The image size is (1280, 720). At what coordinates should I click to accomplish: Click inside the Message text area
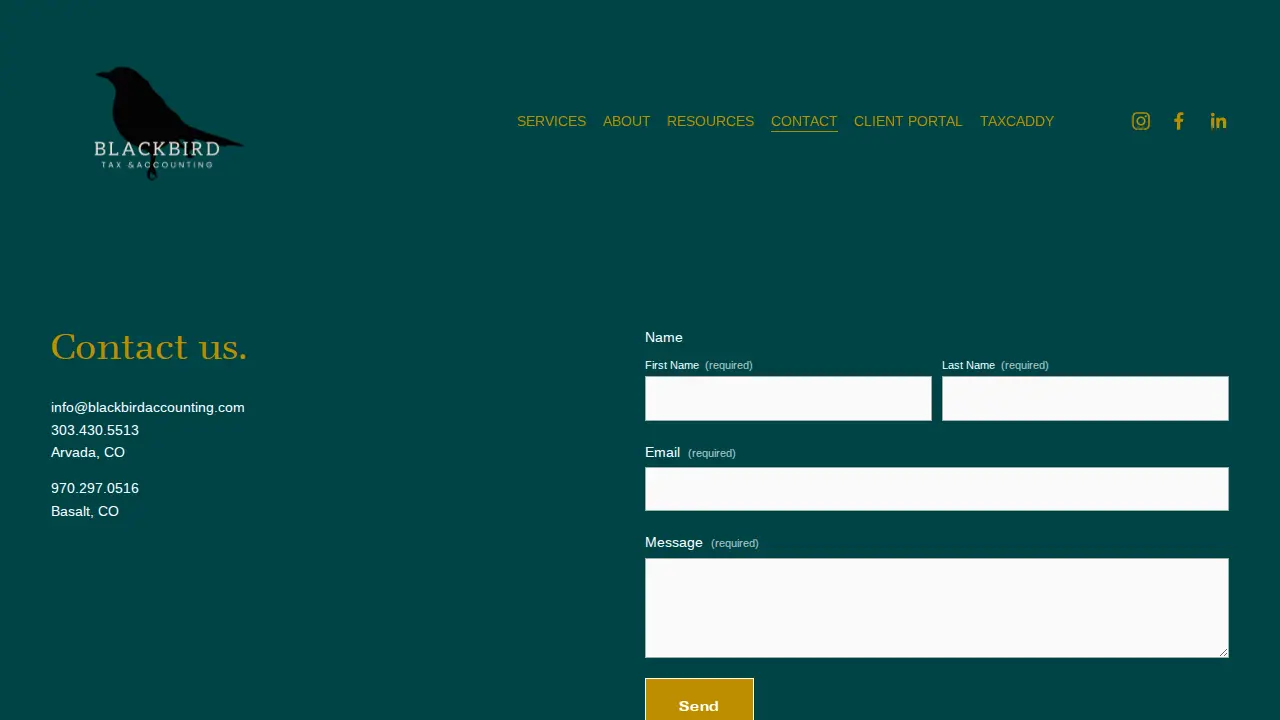(937, 608)
